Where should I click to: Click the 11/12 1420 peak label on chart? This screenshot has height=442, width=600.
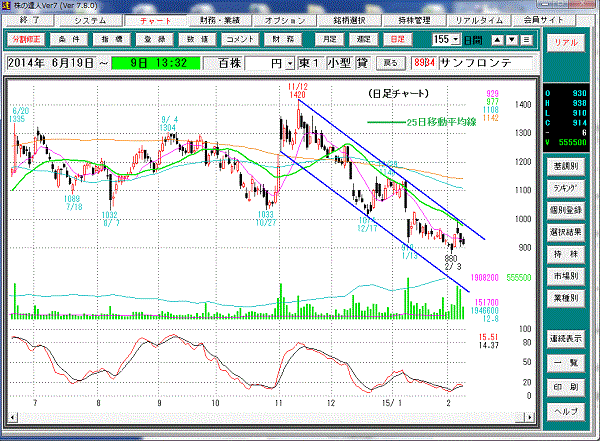tap(298, 91)
